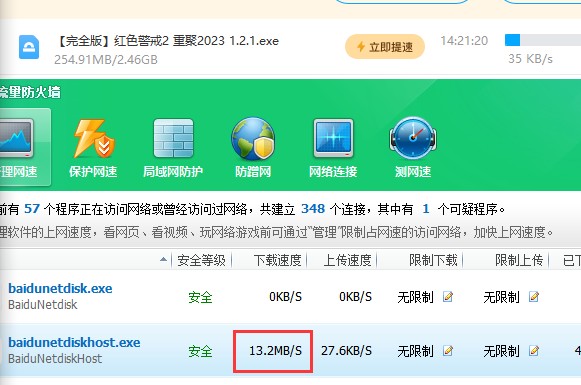Click the blue file icon of 红色警戒2 download

click(x=29, y=47)
